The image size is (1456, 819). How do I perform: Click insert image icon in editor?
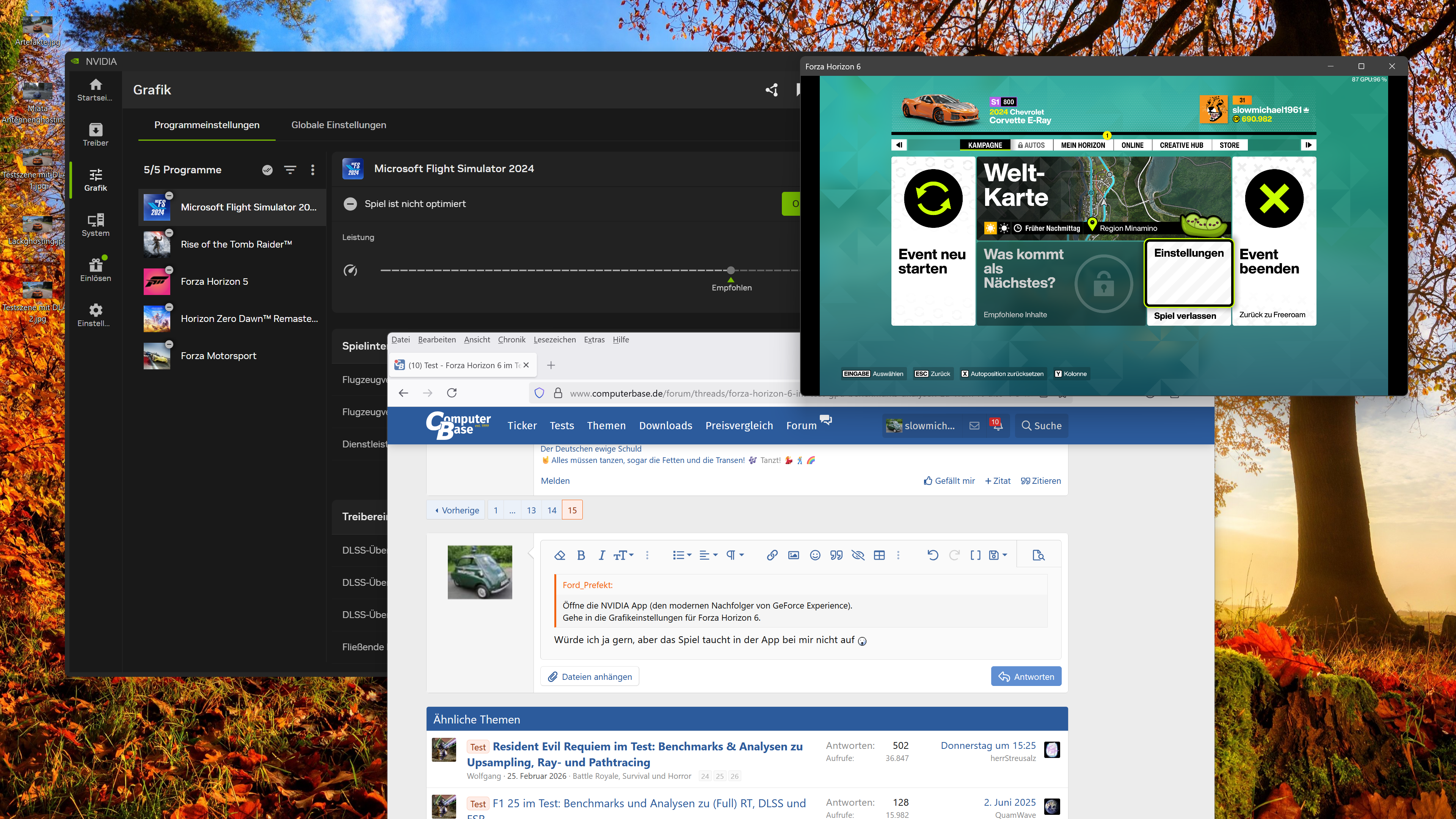click(794, 555)
